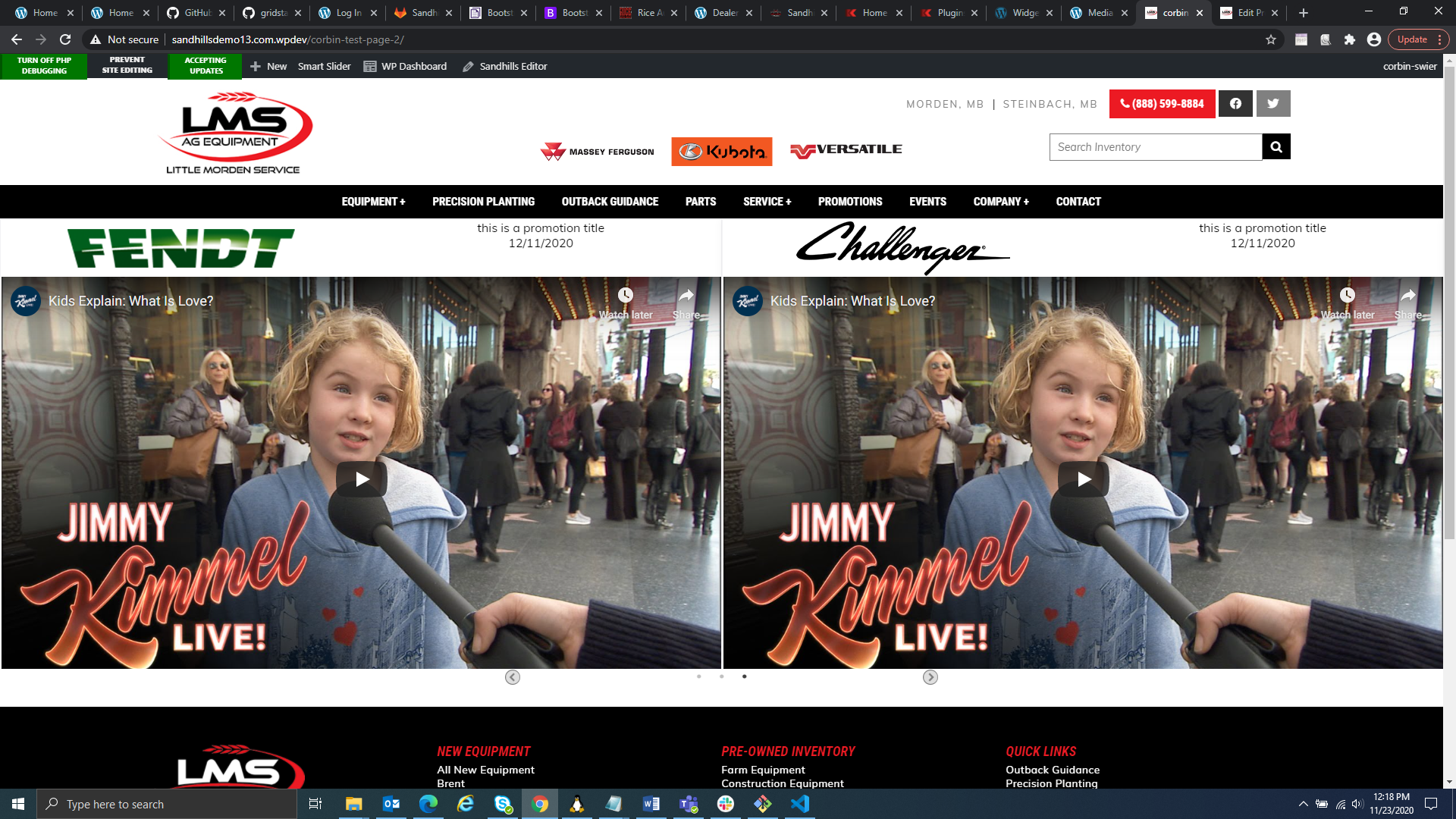
Task: Open Microsoft Teams from the taskbar
Action: (689, 804)
